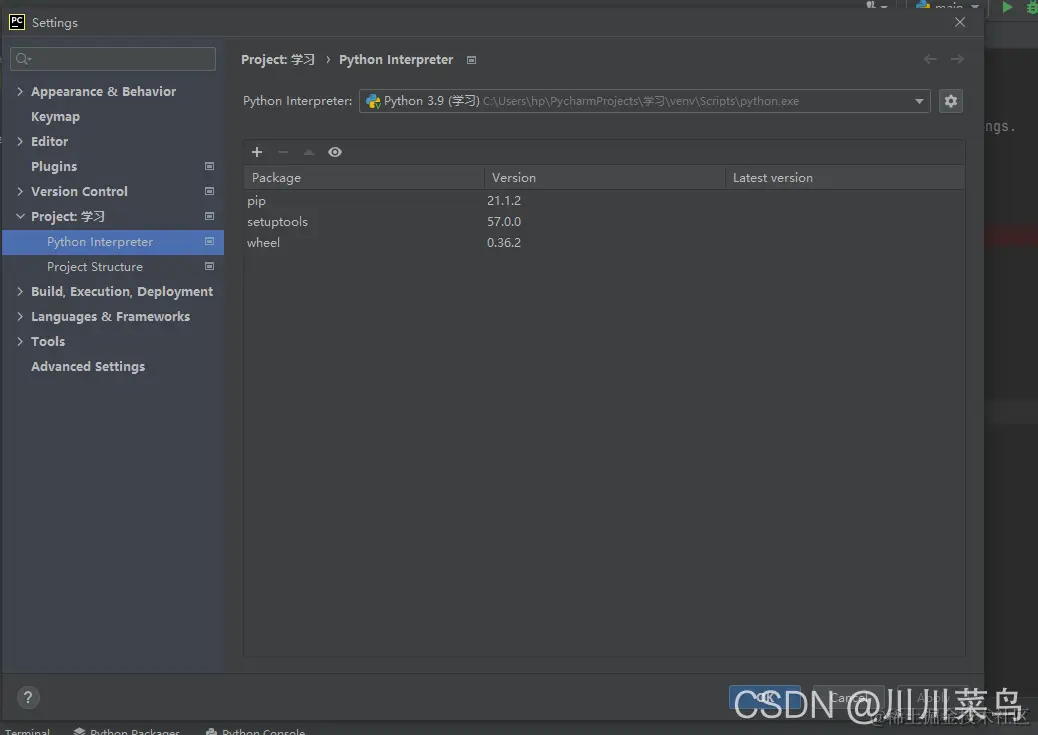
Task: Toggle show early releases eye icon
Action: [x=335, y=152]
